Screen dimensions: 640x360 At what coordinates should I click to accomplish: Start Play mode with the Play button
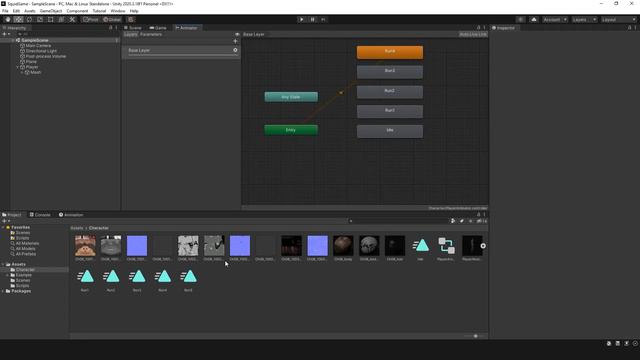(x=302, y=20)
